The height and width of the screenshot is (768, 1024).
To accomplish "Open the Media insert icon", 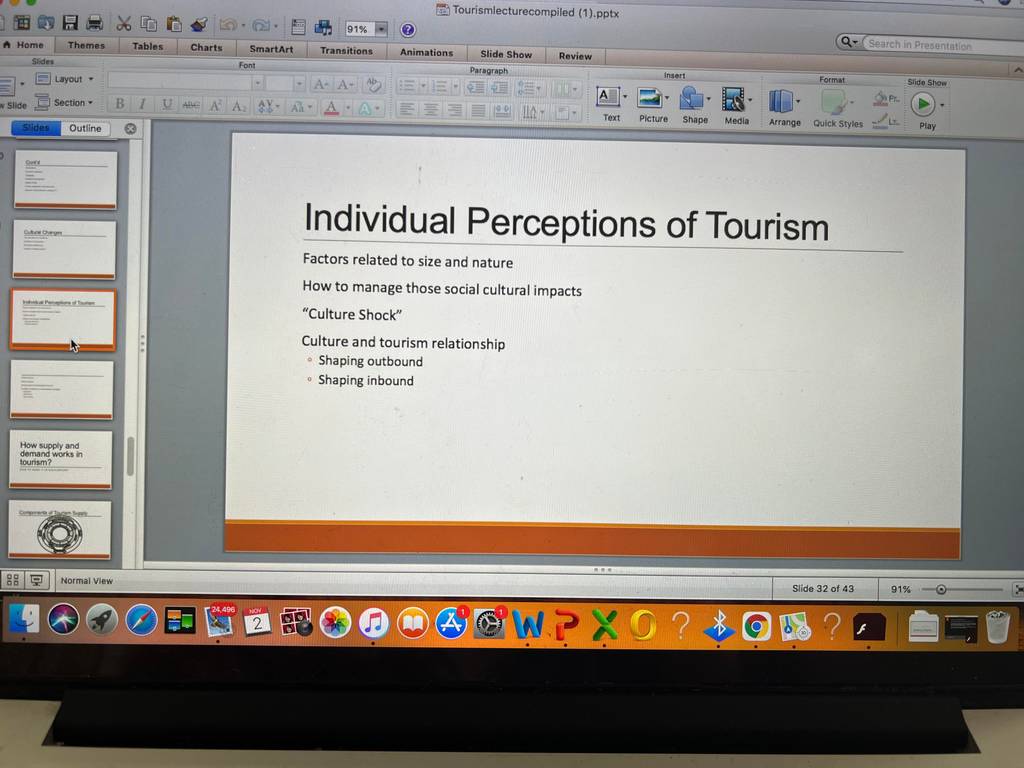I will 736,107.
